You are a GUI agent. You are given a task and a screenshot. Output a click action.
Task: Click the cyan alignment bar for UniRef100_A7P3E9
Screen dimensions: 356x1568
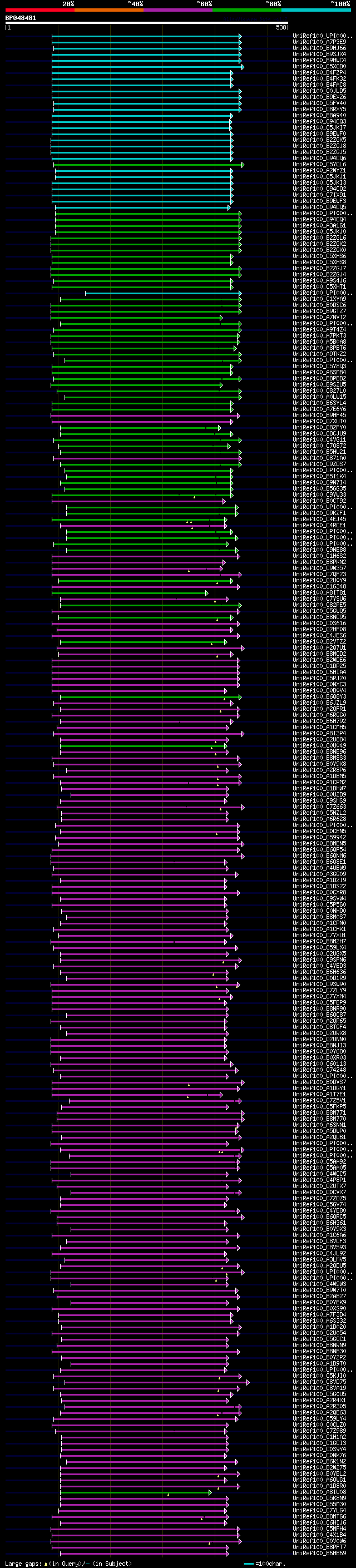[147, 42]
